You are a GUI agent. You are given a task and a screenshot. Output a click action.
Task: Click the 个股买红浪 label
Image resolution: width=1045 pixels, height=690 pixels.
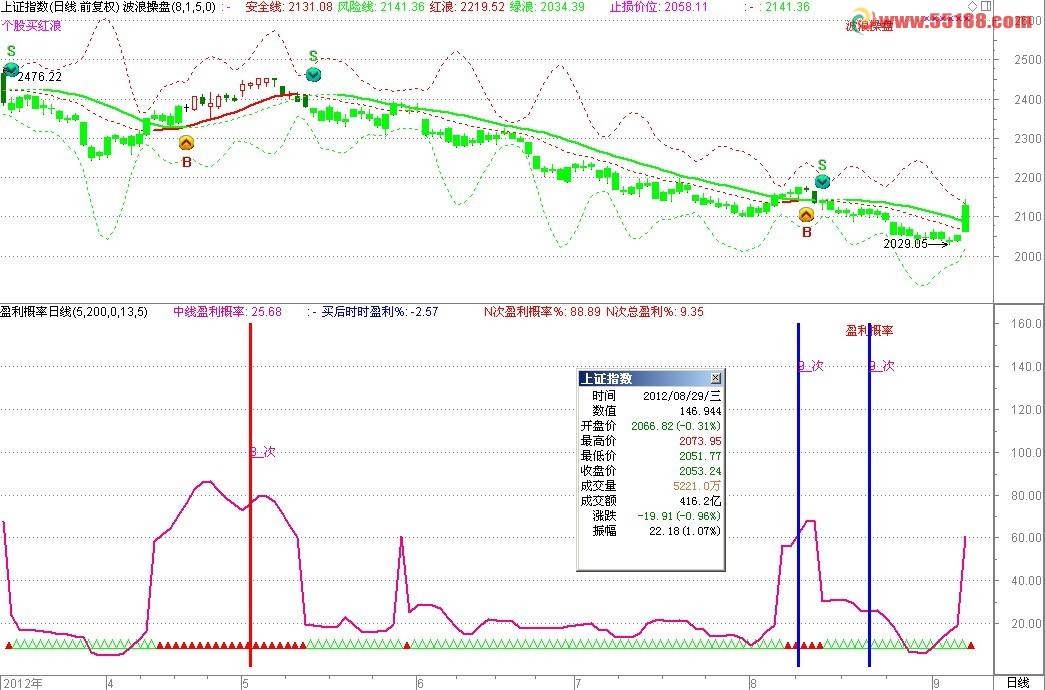coord(31,26)
